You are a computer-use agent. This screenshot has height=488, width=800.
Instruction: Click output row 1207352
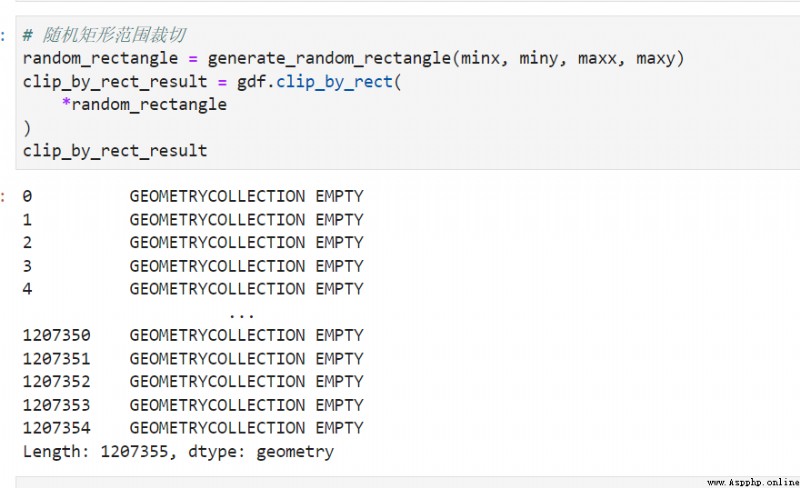click(x=193, y=382)
